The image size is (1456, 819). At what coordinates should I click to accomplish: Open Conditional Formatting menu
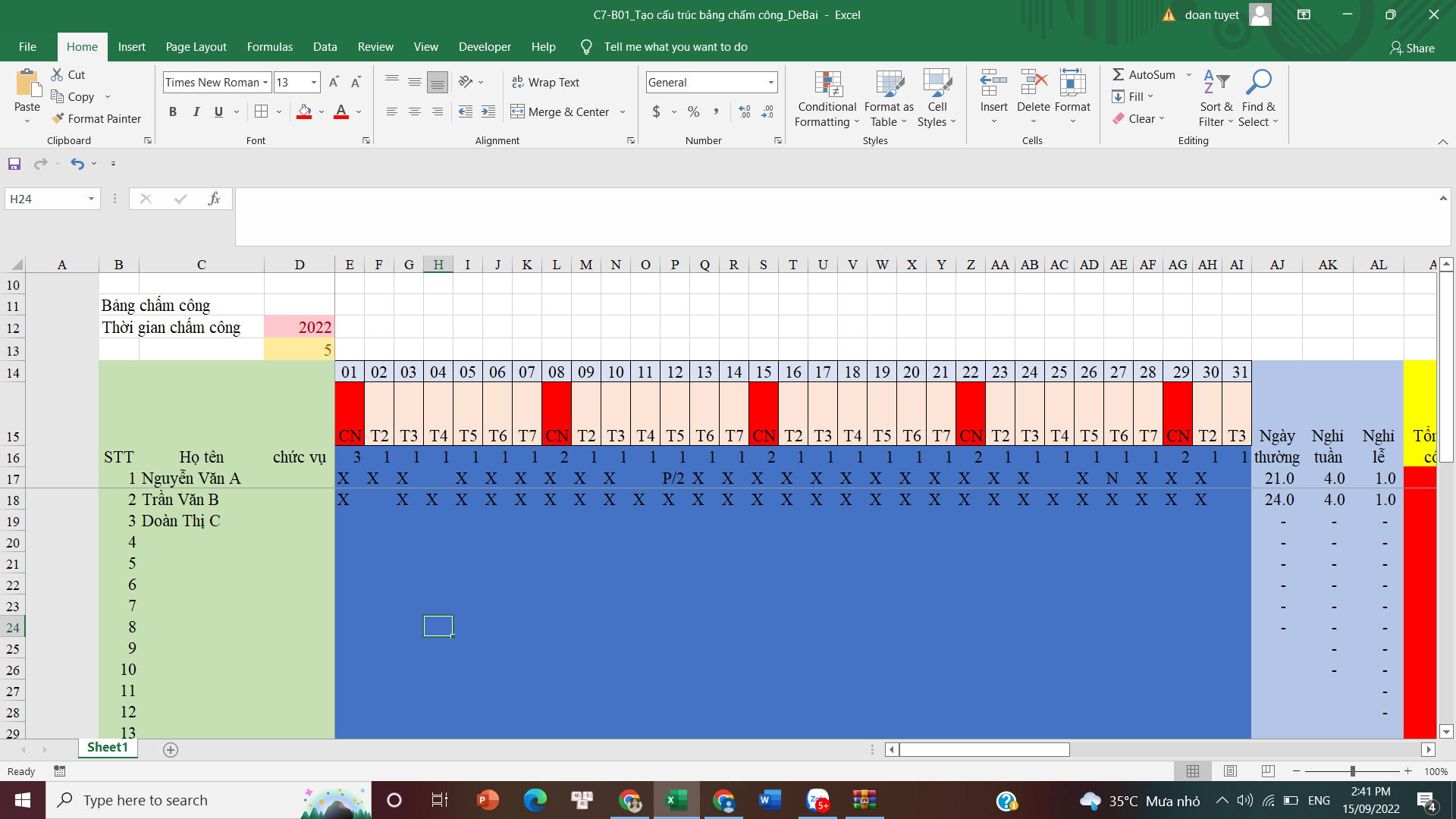(x=827, y=99)
